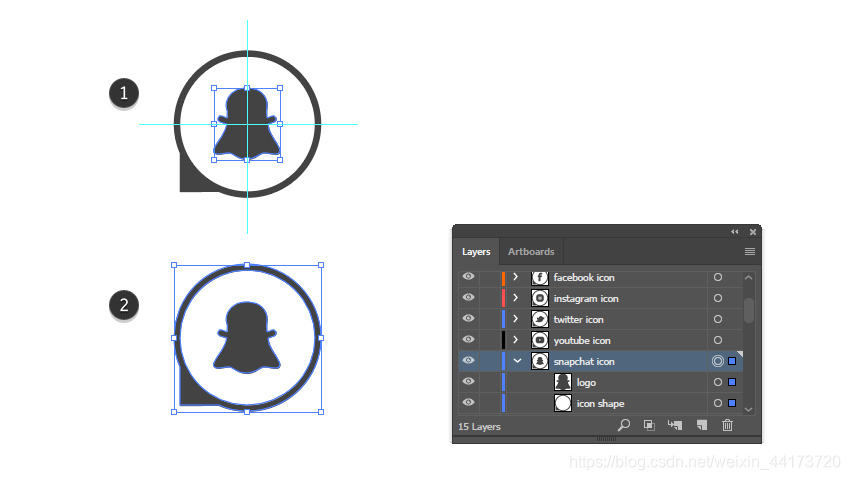Hide the youtube icon layer

tap(468, 340)
